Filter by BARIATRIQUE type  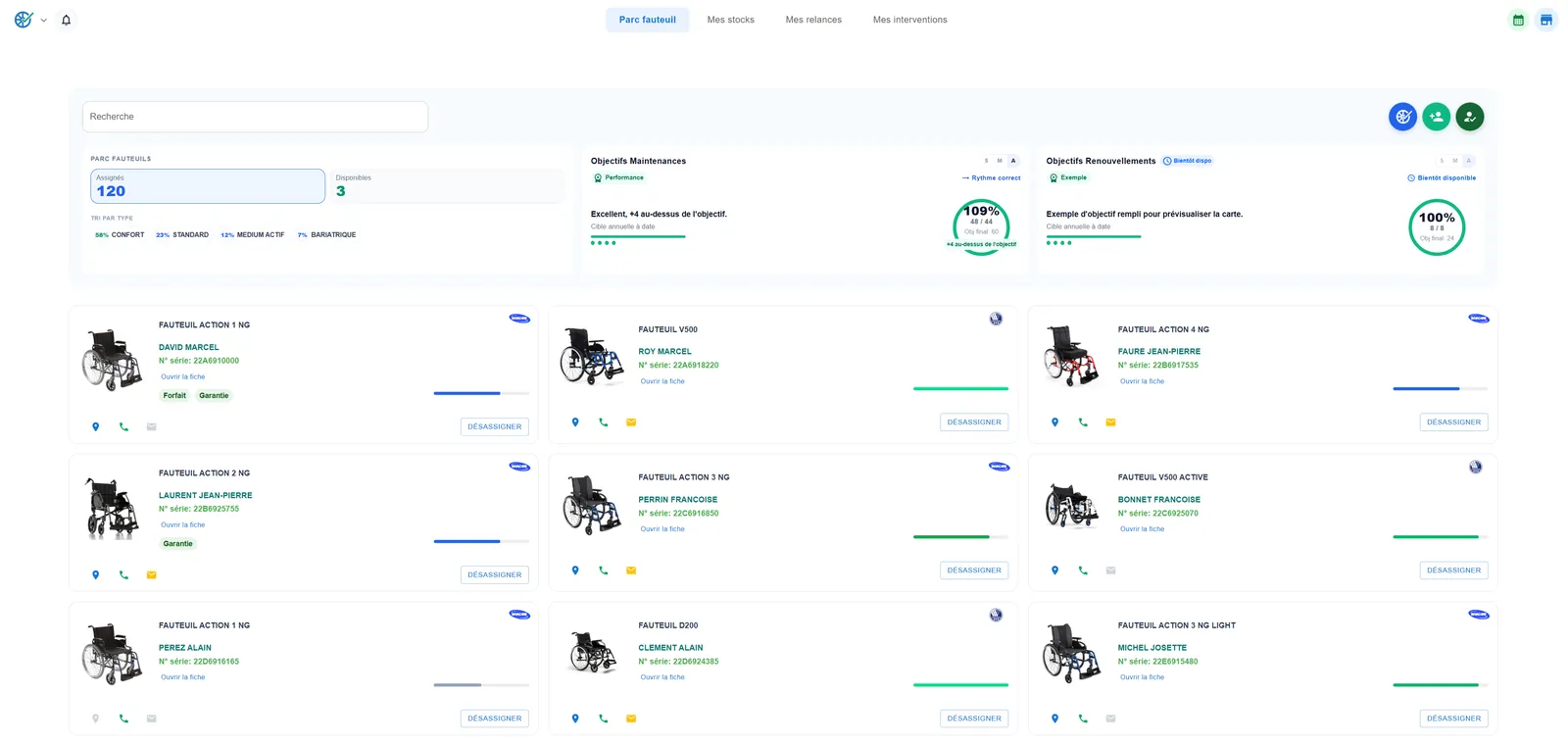pyautogui.click(x=326, y=235)
